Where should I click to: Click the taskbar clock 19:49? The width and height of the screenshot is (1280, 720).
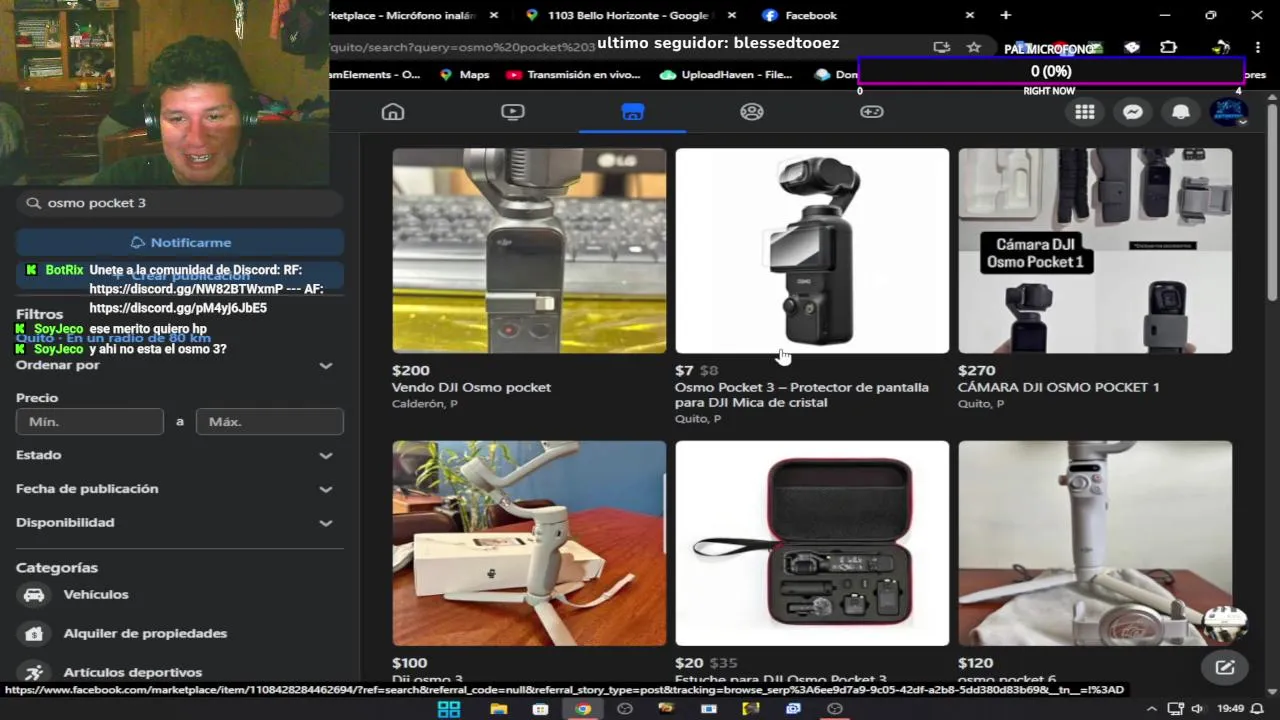1231,709
